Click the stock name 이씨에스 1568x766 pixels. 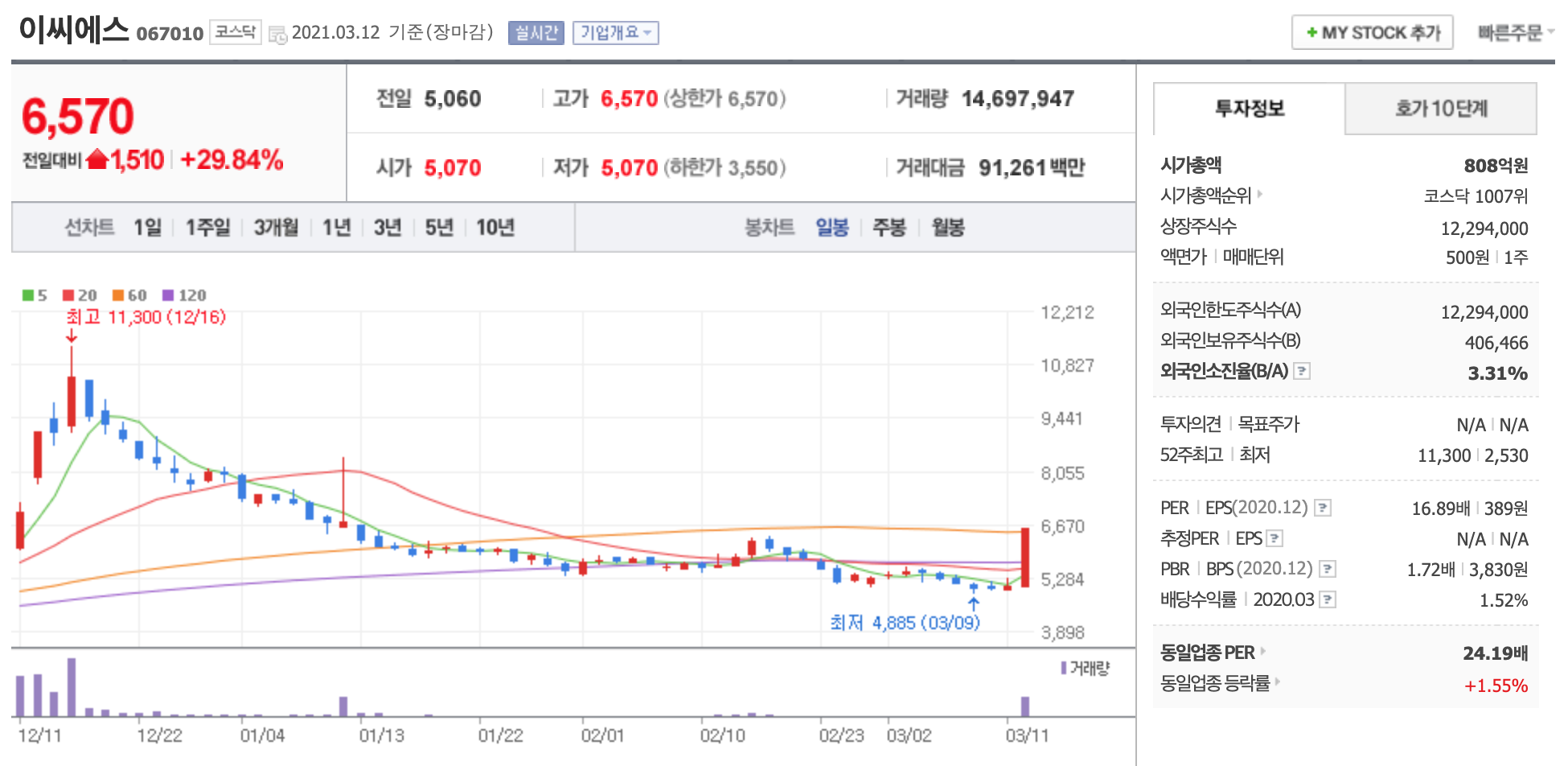[74, 31]
